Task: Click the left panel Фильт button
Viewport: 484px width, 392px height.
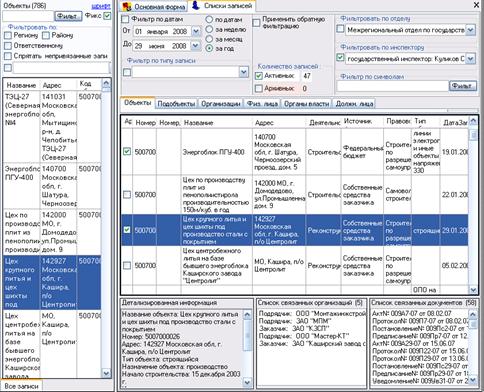Action: tap(68, 16)
